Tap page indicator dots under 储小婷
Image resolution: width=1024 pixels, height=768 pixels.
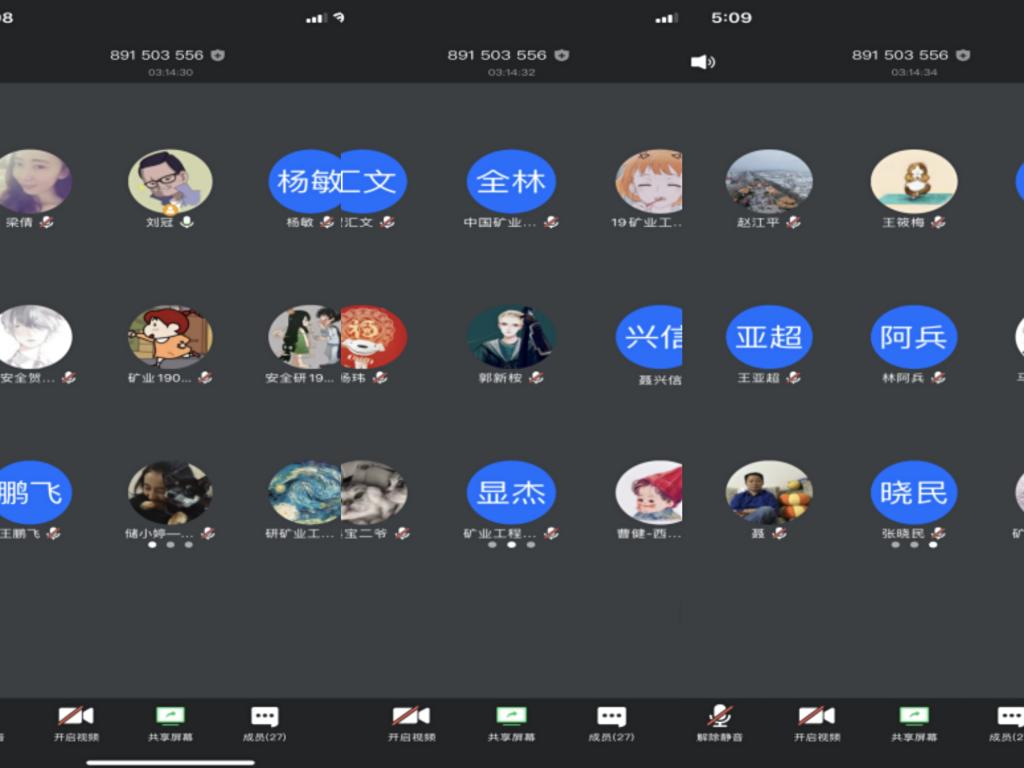pyautogui.click(x=170, y=545)
